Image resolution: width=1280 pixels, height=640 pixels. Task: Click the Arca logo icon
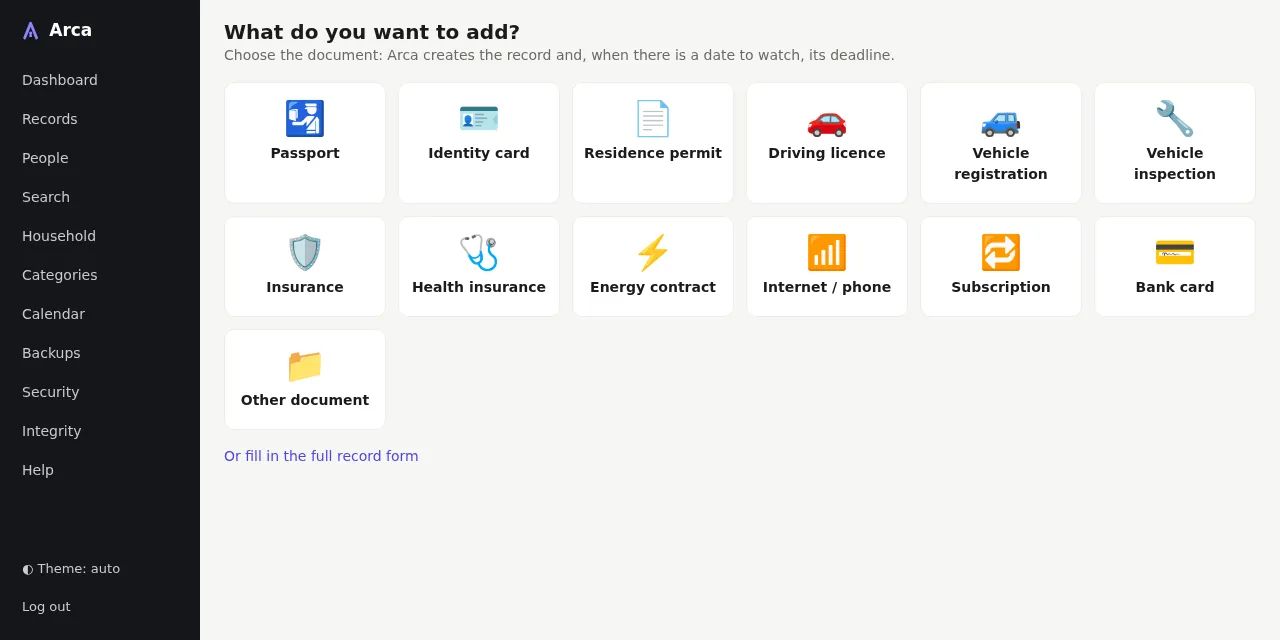coord(31,31)
